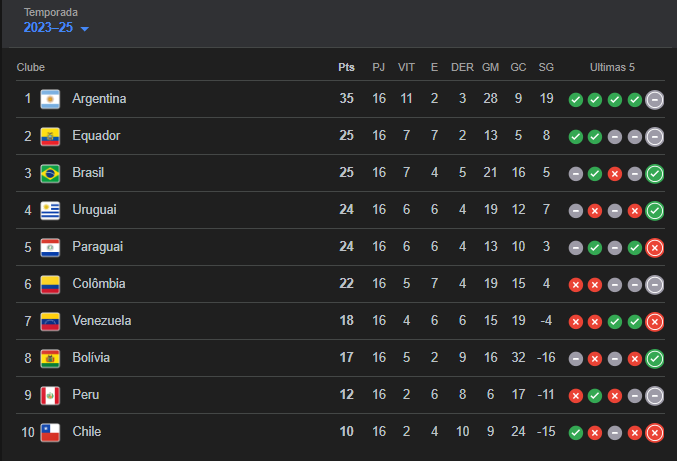
Task: Click Chile's latest match loss indicator
Action: 655,433
